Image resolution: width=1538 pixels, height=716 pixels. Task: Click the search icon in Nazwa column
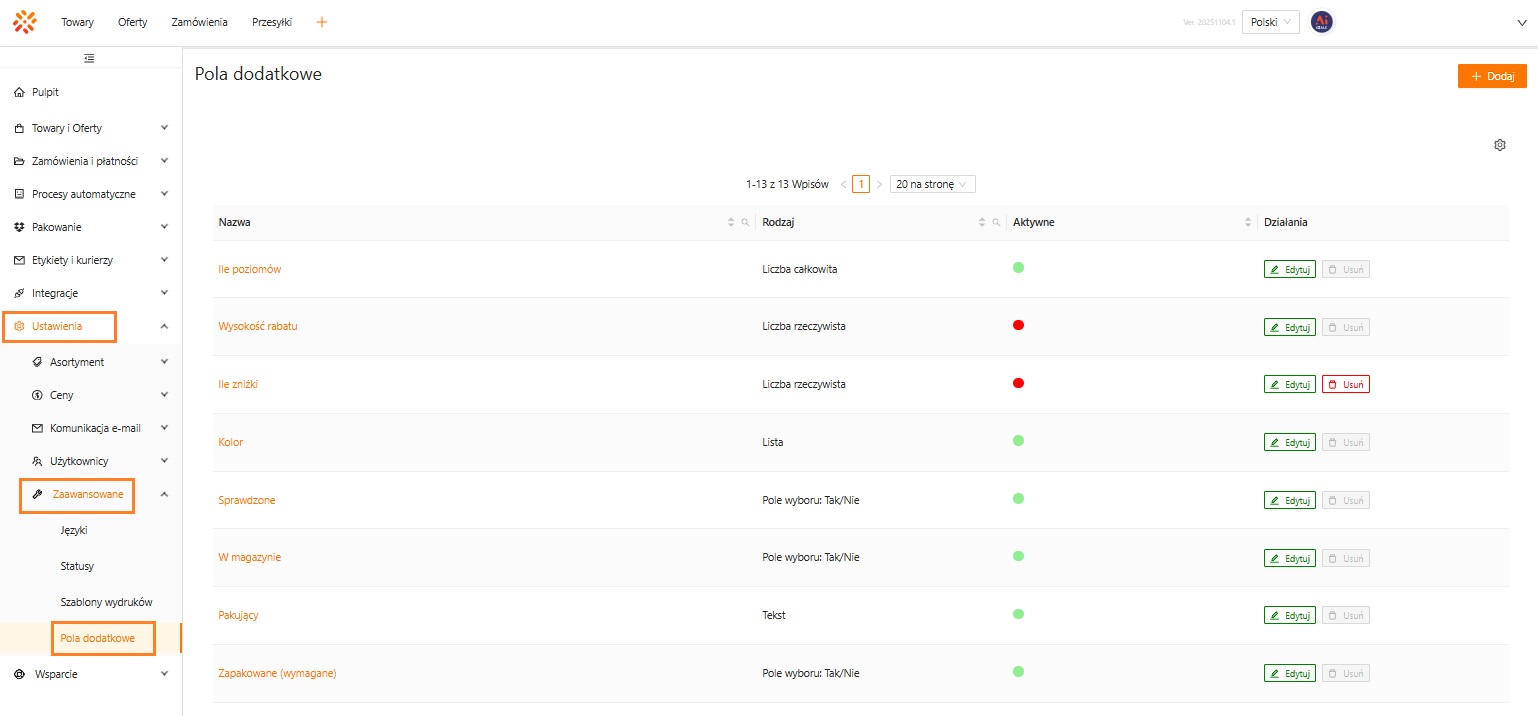745,223
